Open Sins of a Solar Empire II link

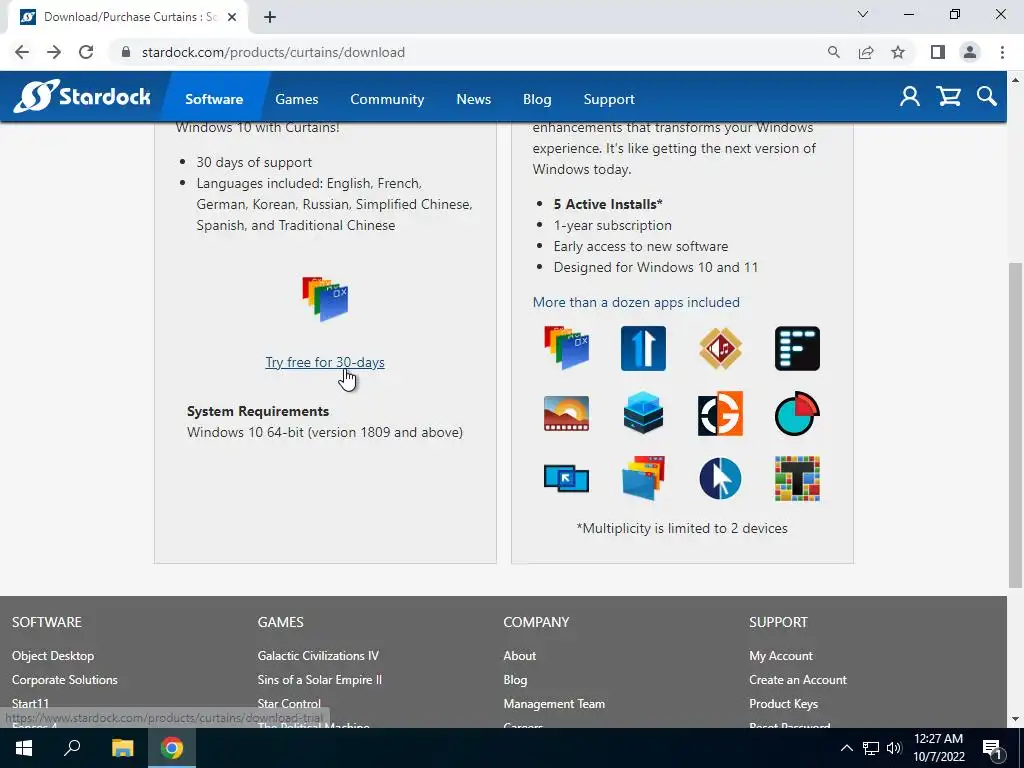point(319,680)
